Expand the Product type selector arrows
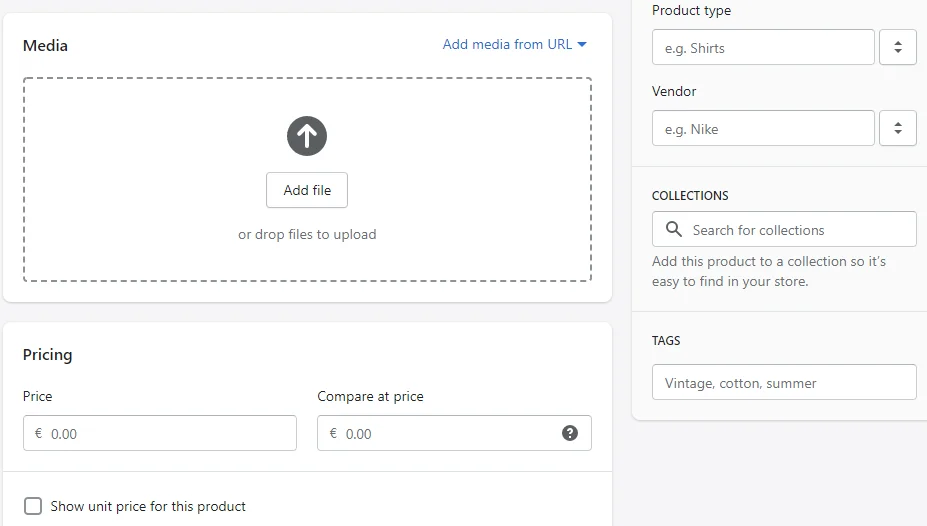The height and width of the screenshot is (526, 927). pos(897,47)
